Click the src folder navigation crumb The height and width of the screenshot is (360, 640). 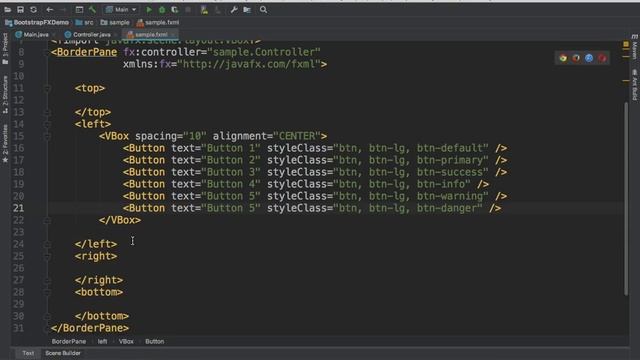(84, 22)
